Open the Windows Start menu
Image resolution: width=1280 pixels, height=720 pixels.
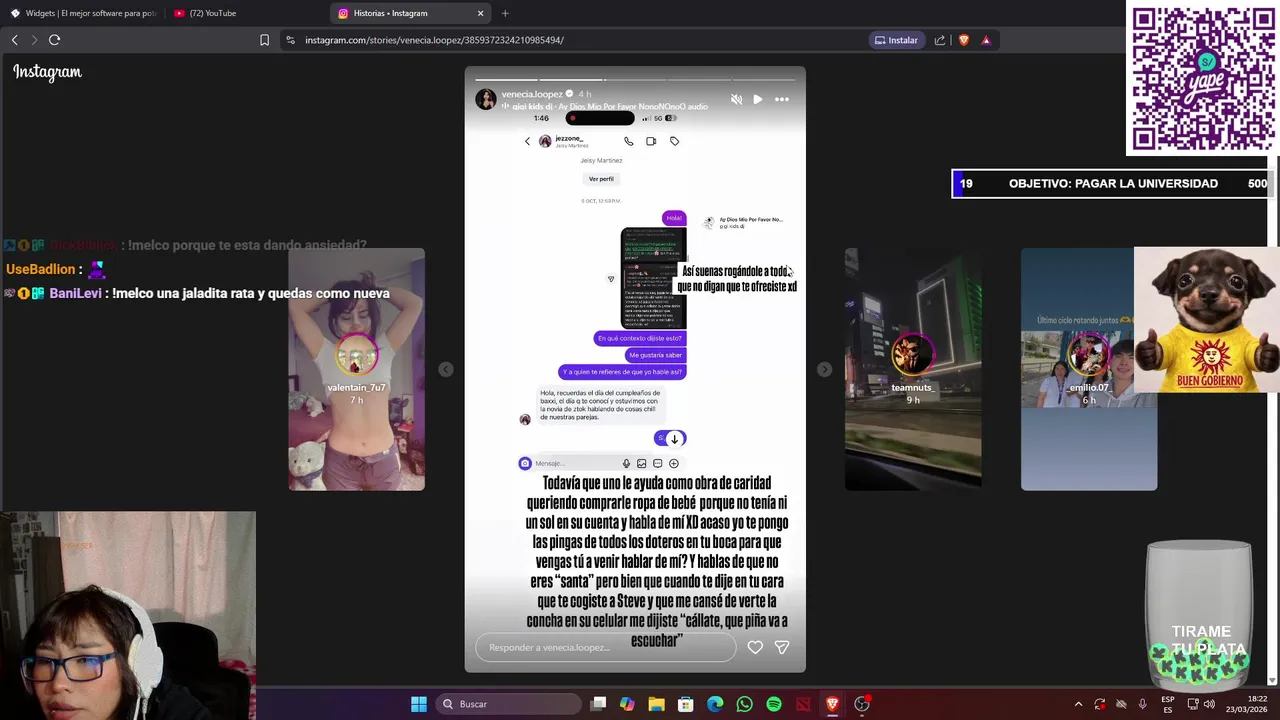(x=419, y=704)
